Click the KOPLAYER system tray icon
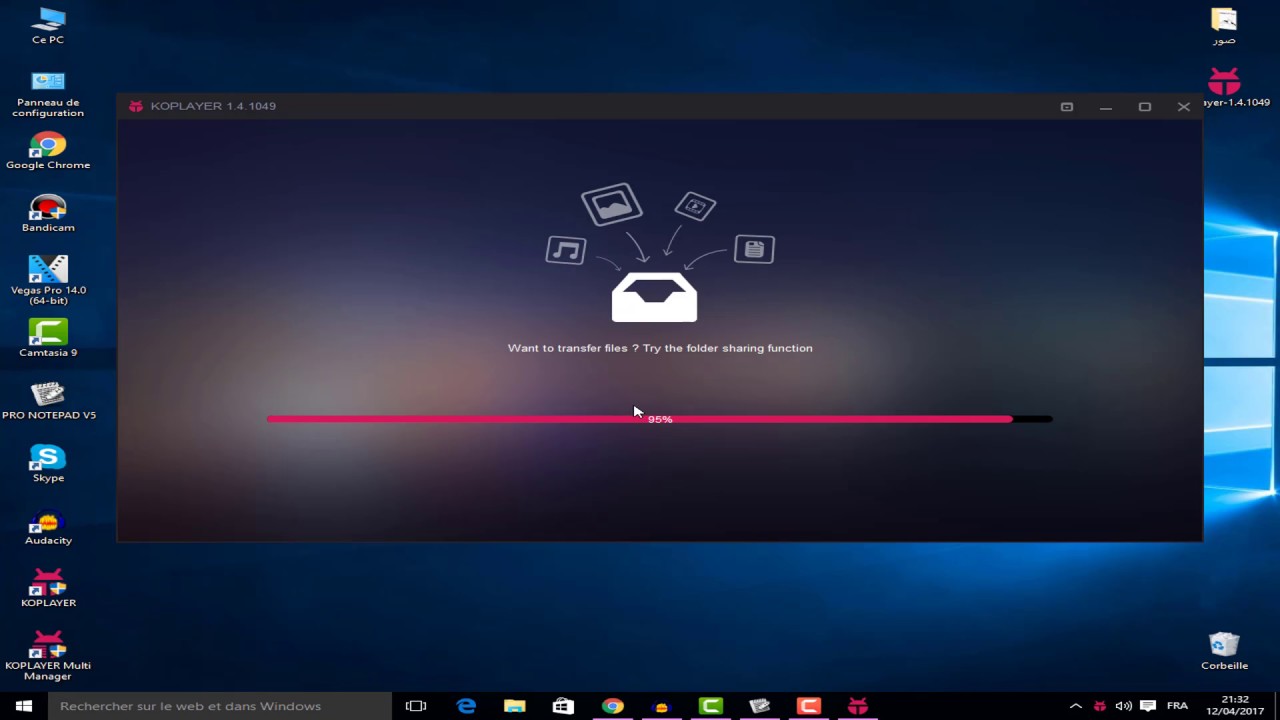1280x720 pixels. click(x=1100, y=706)
